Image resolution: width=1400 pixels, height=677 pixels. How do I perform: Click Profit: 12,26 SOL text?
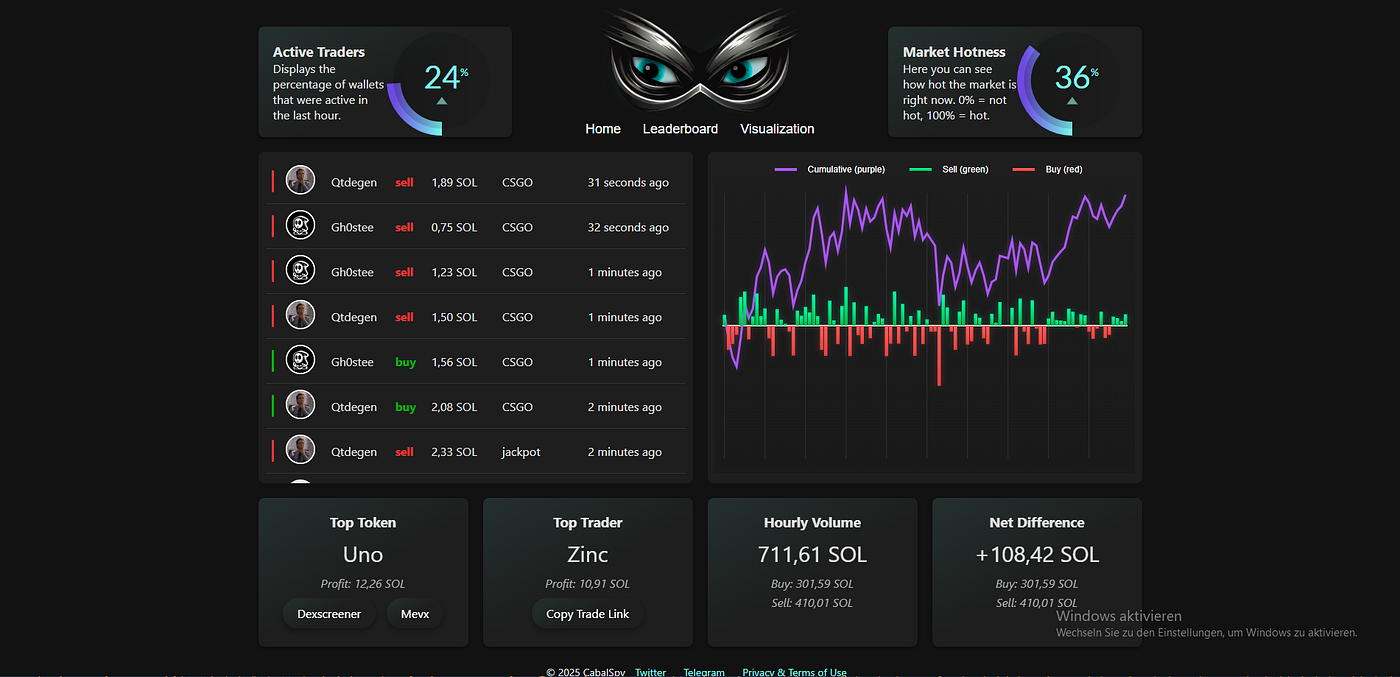pyautogui.click(x=363, y=584)
